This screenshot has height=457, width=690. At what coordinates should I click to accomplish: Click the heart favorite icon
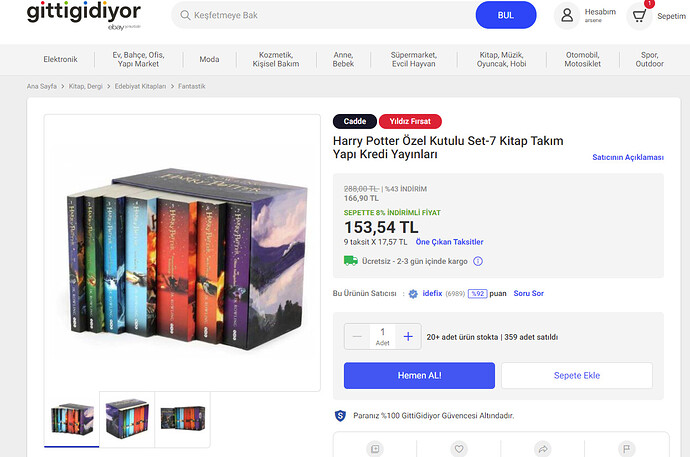coord(459,449)
